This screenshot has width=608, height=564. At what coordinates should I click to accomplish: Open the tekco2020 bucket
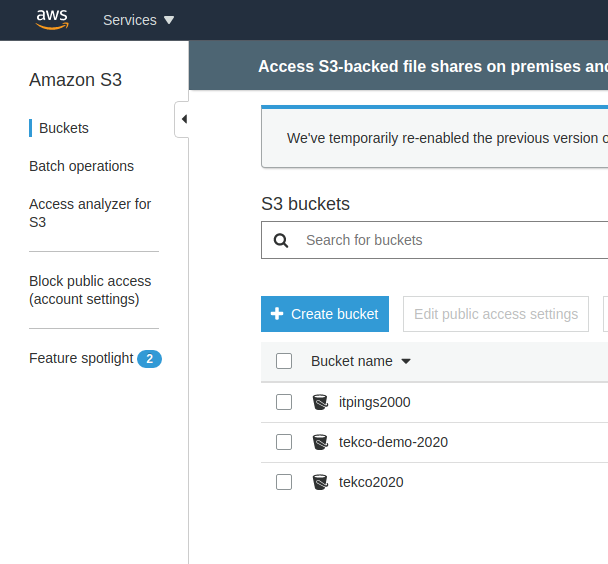tap(371, 482)
